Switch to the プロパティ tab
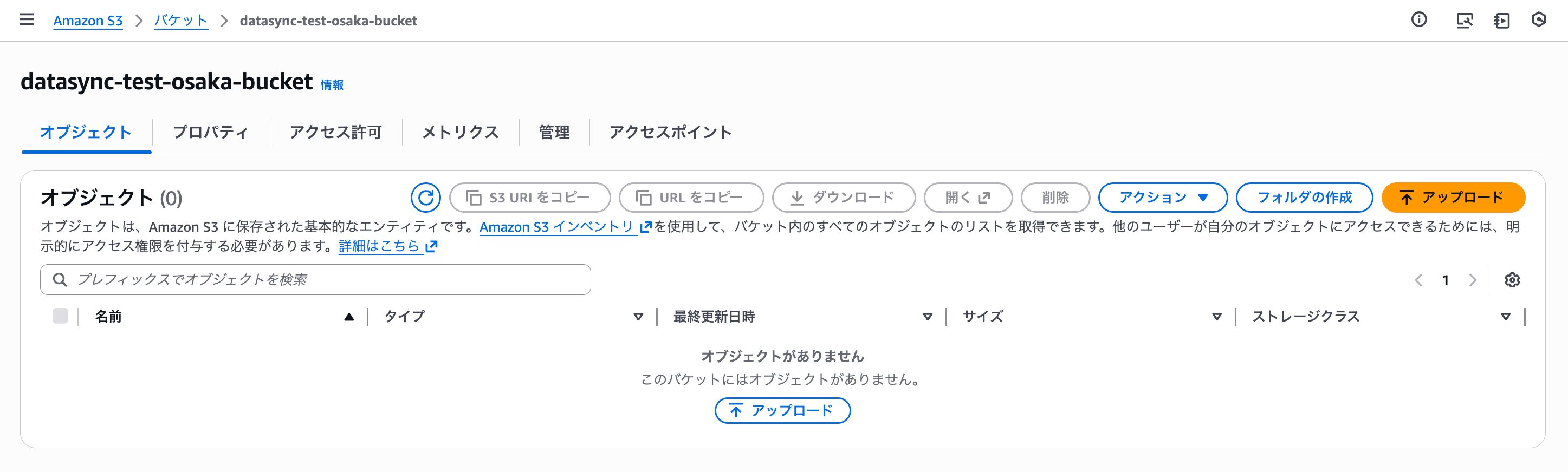The width and height of the screenshot is (1568, 472). pyautogui.click(x=211, y=132)
